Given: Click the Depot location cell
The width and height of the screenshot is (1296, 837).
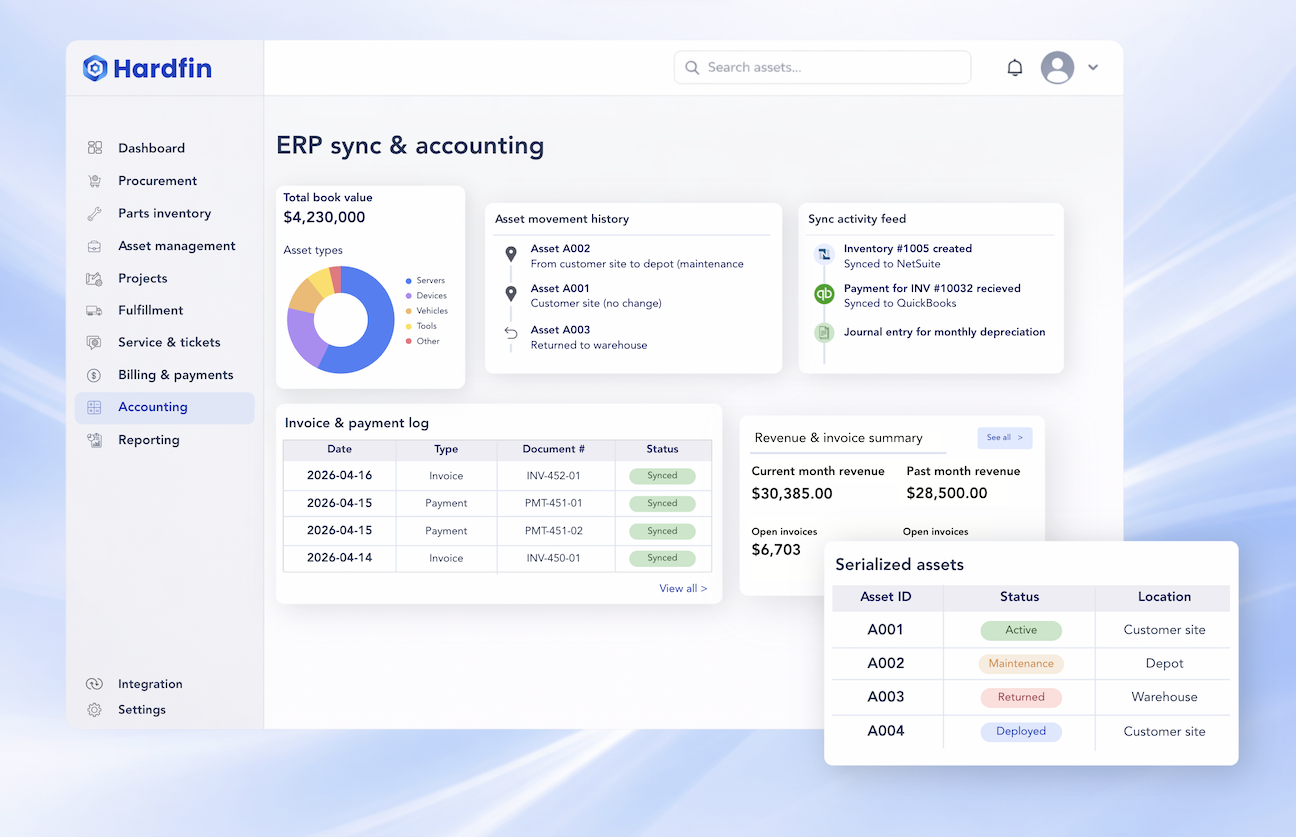Looking at the screenshot, I should coord(1164,663).
